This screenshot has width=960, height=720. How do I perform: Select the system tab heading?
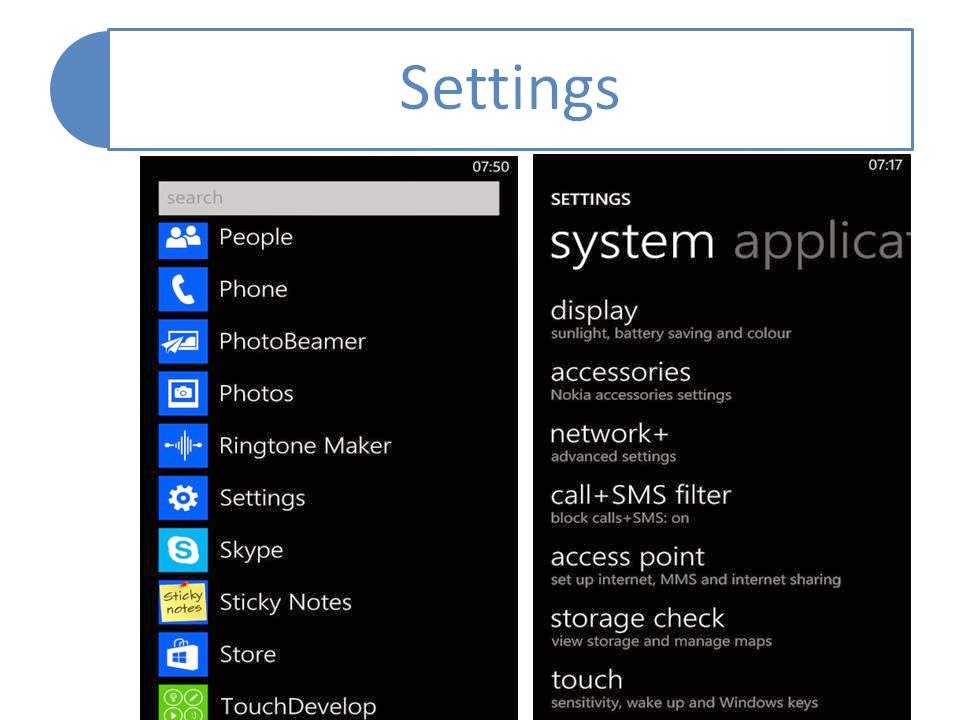click(x=632, y=243)
